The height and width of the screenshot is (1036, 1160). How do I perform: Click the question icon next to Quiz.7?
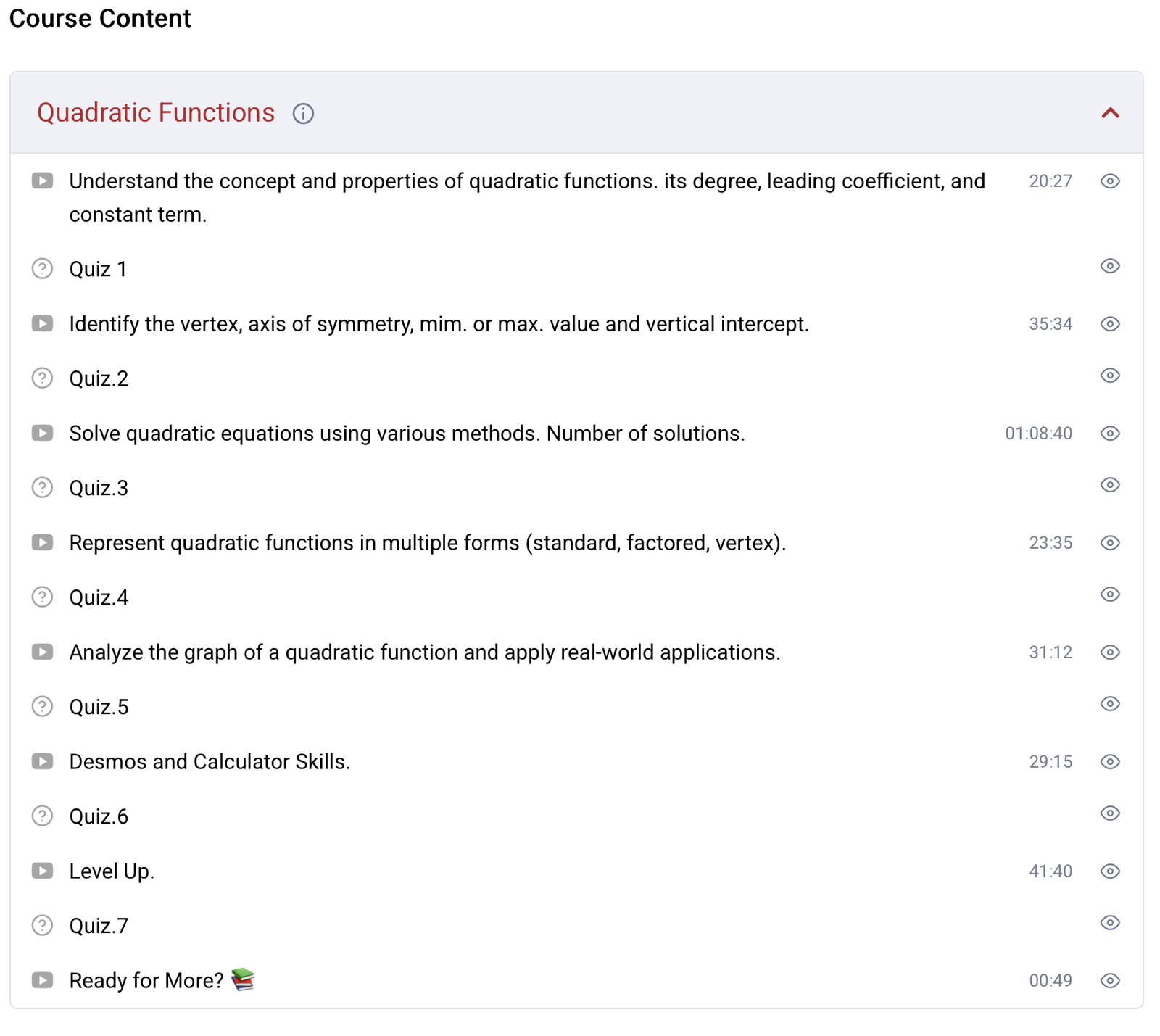click(43, 926)
